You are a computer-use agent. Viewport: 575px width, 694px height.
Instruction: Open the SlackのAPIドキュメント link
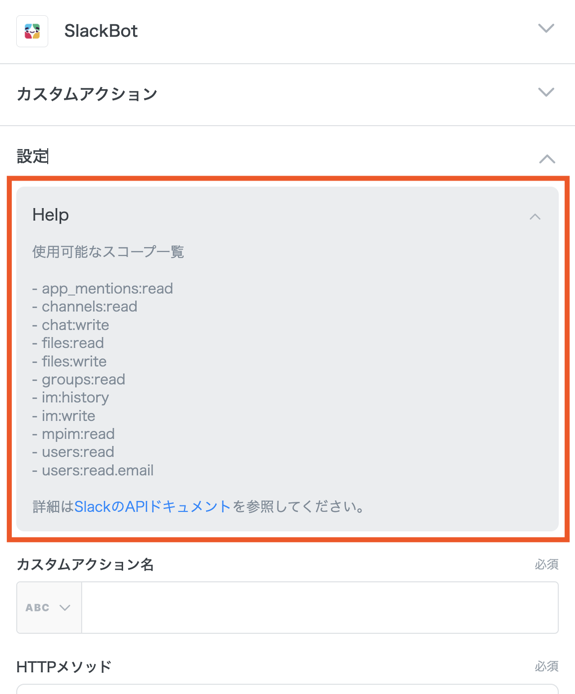(152, 506)
